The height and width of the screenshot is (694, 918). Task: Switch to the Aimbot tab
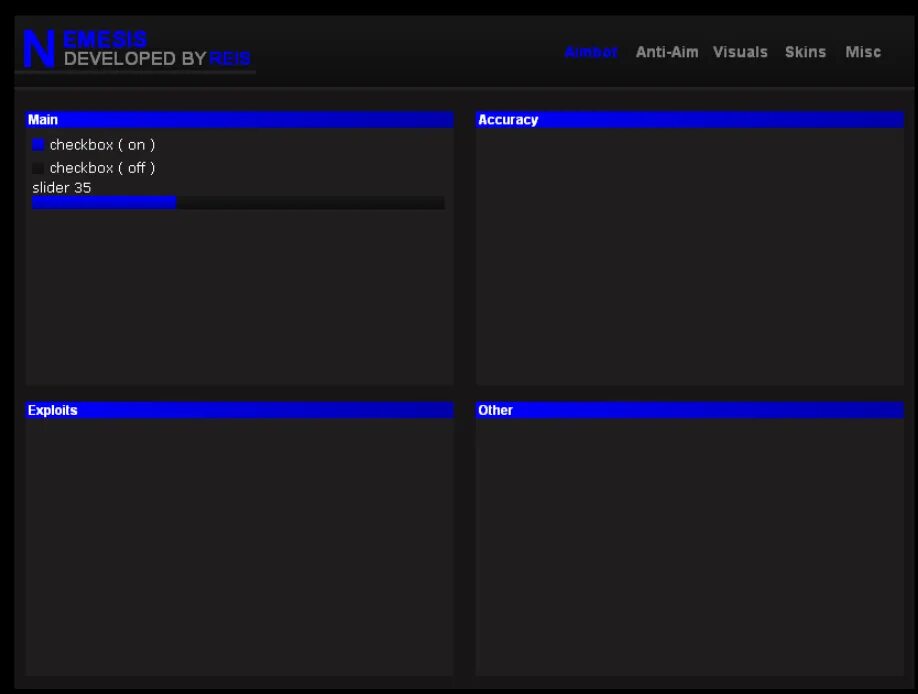pos(591,52)
